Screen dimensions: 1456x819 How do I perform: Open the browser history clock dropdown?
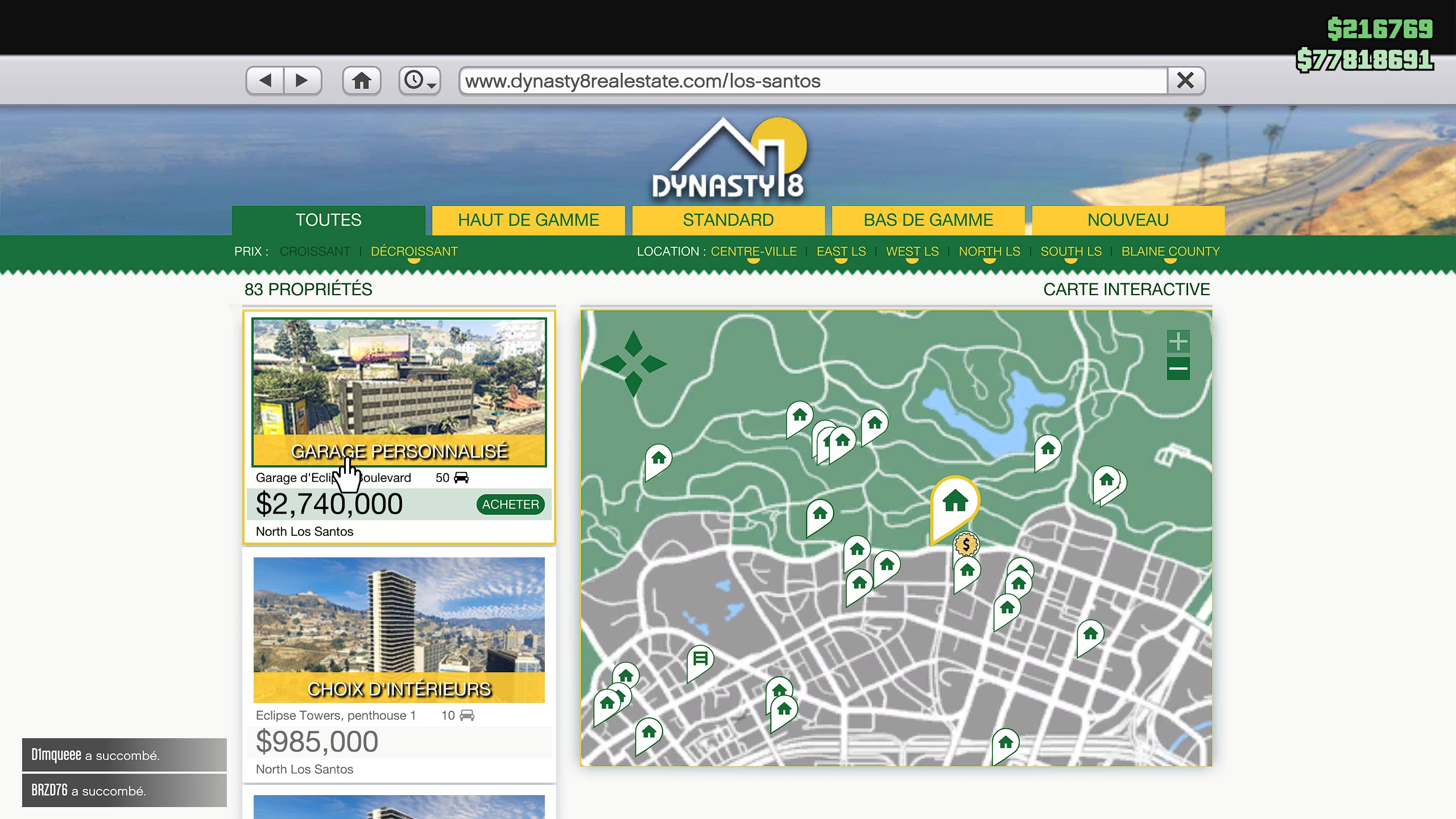click(x=419, y=81)
